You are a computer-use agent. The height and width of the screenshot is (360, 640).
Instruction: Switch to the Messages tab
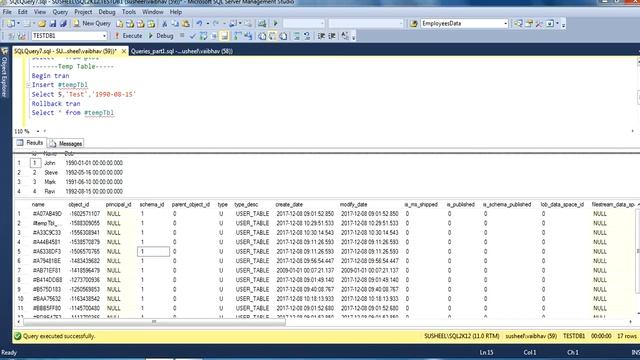(x=66, y=144)
